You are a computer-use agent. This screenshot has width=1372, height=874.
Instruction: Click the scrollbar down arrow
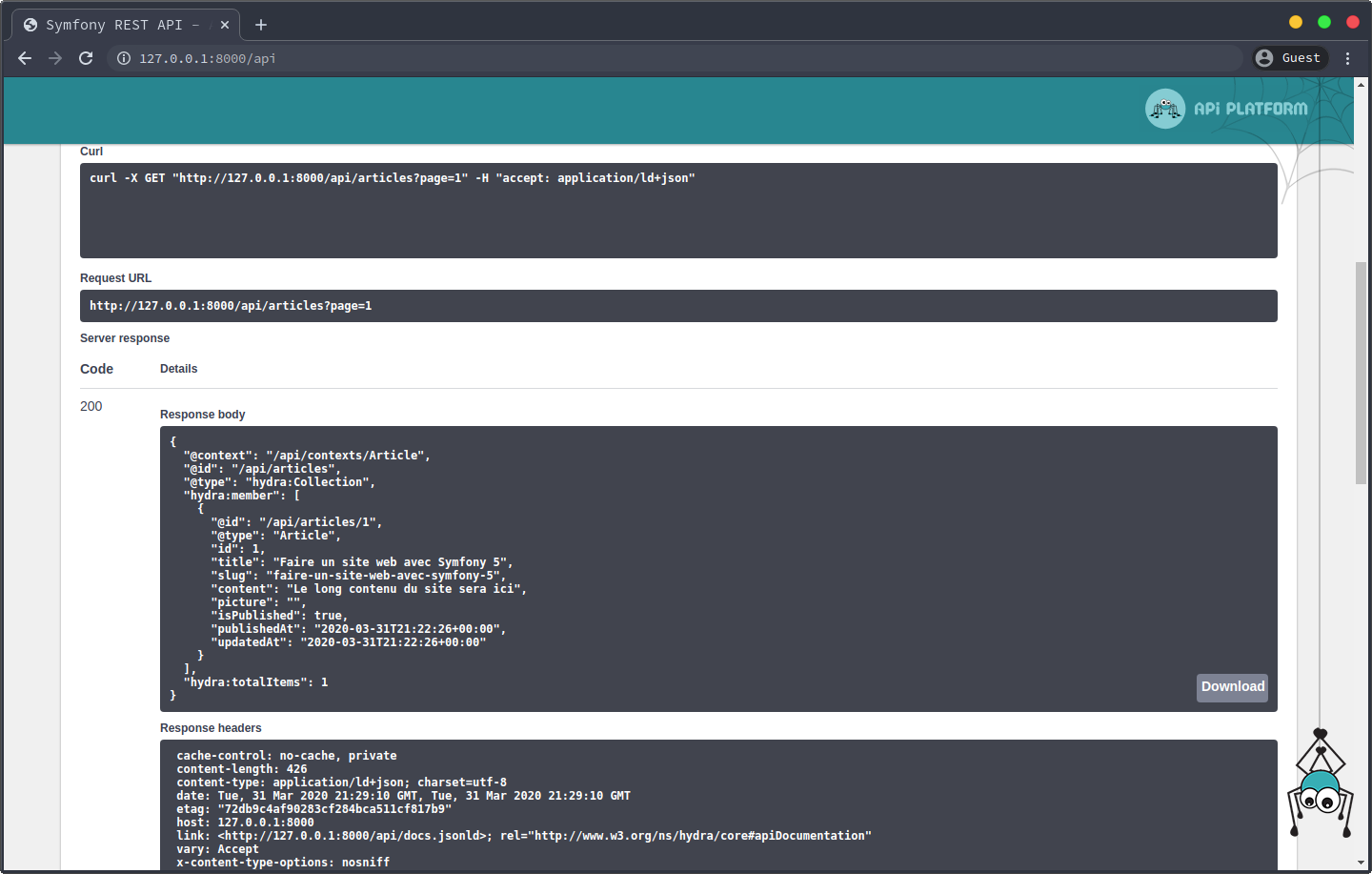coord(1361,863)
